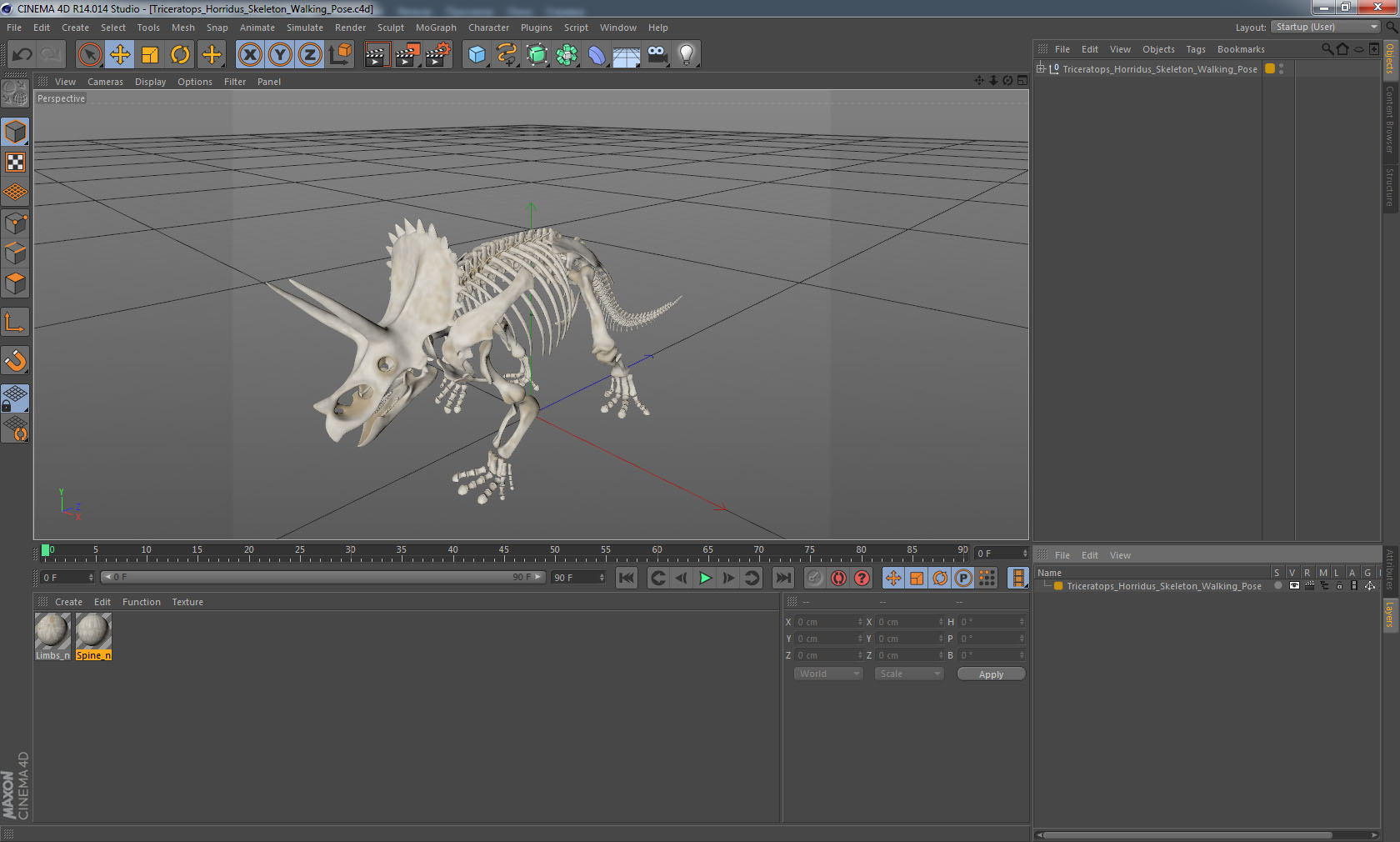The height and width of the screenshot is (842, 1400).
Task: Switch to Texture mode checkerboard icon
Action: pyautogui.click(x=16, y=162)
